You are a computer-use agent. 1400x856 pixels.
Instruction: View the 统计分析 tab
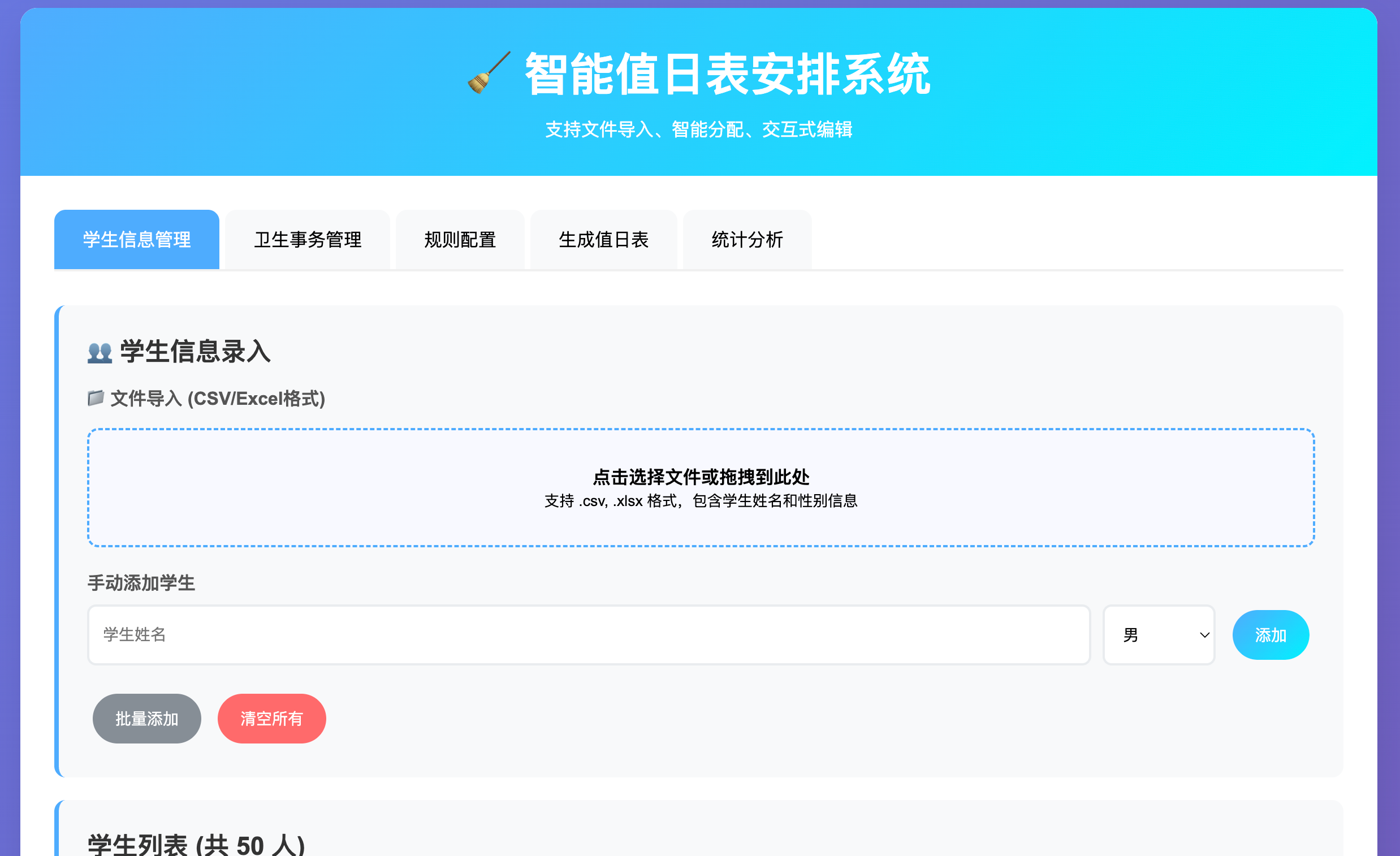tap(746, 239)
